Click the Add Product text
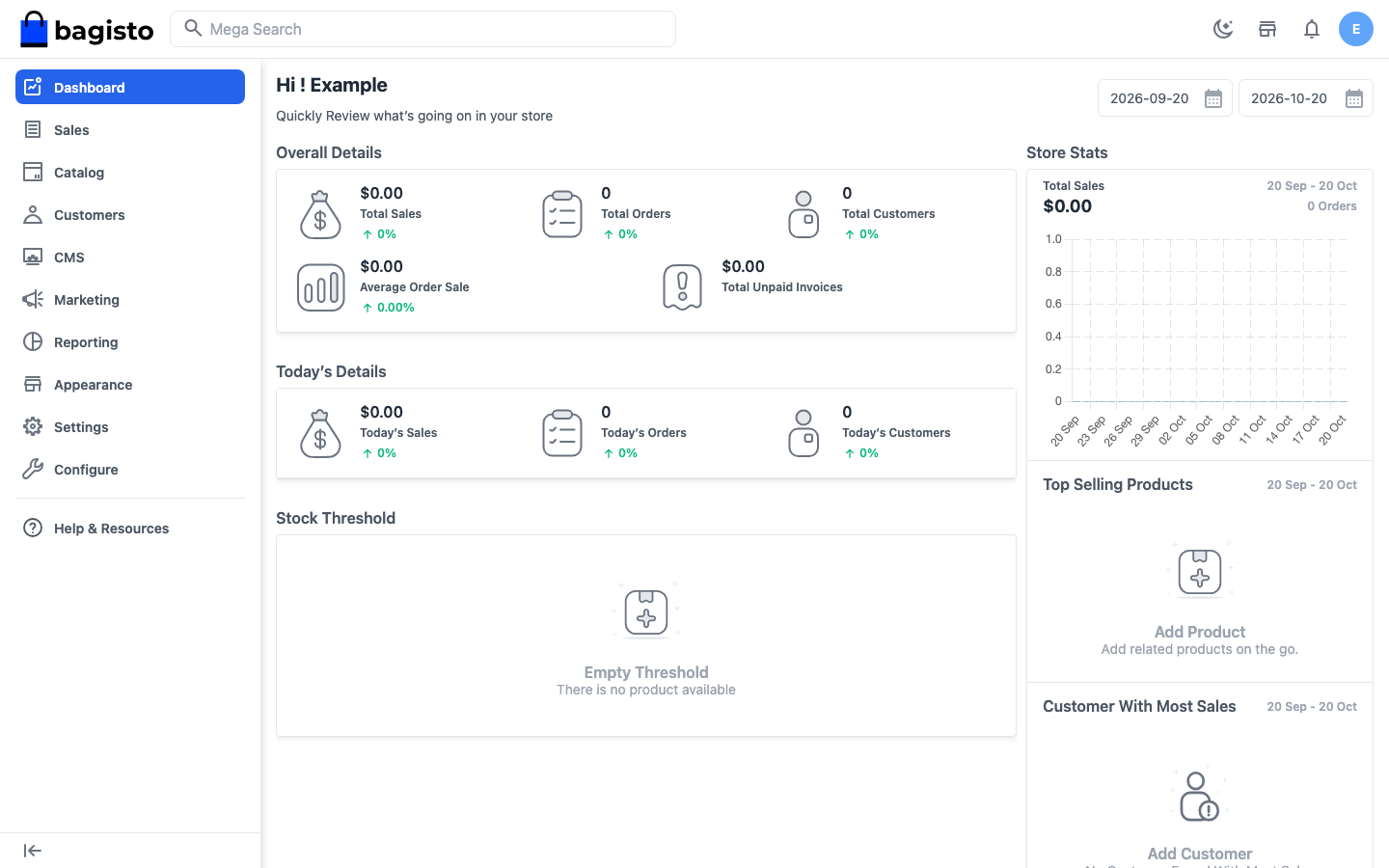 (x=1200, y=632)
